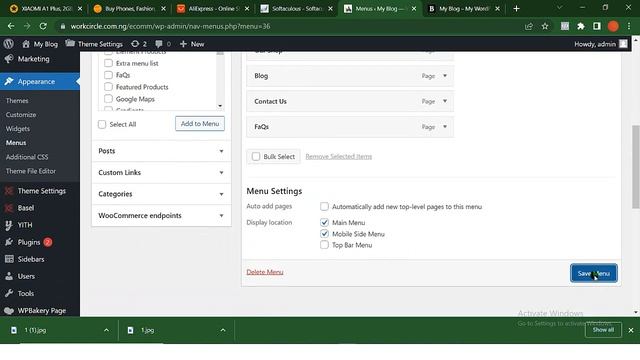Click the admin avatar next to Howdy
Image resolution: width=640 pixels, height=360 pixels.
tap(623, 44)
